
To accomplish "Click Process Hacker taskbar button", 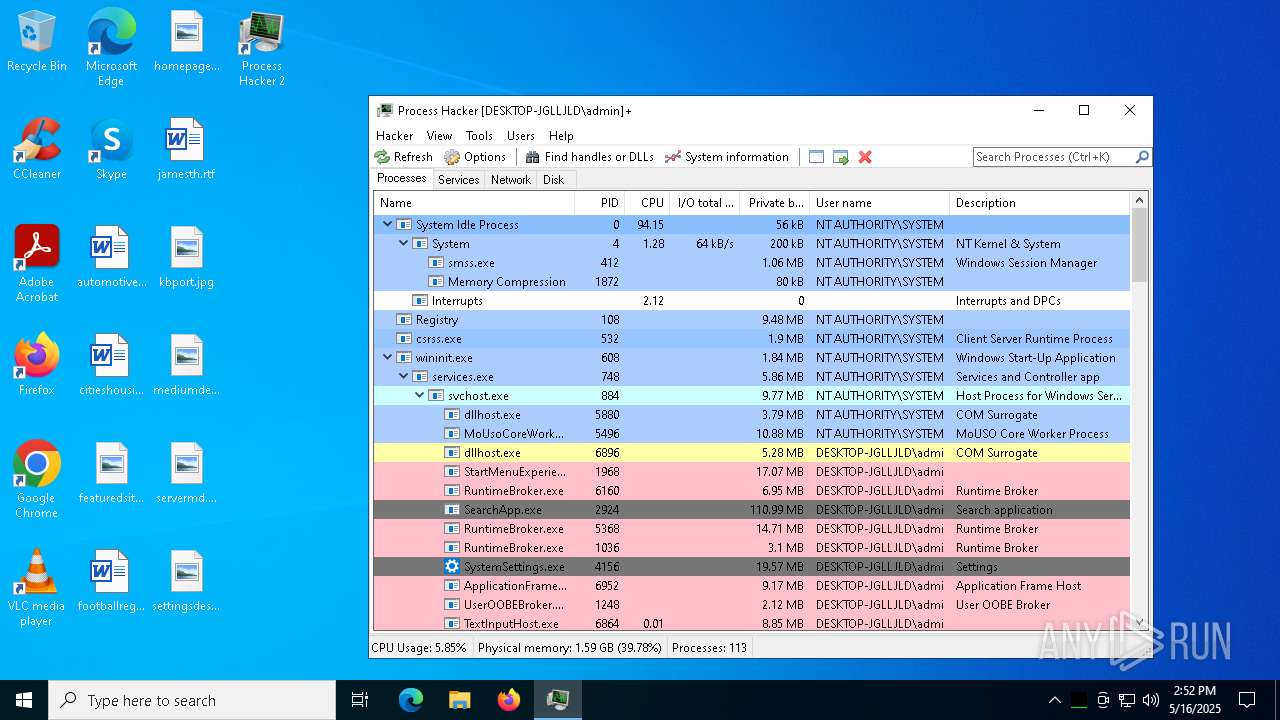I will click(x=557, y=700).
